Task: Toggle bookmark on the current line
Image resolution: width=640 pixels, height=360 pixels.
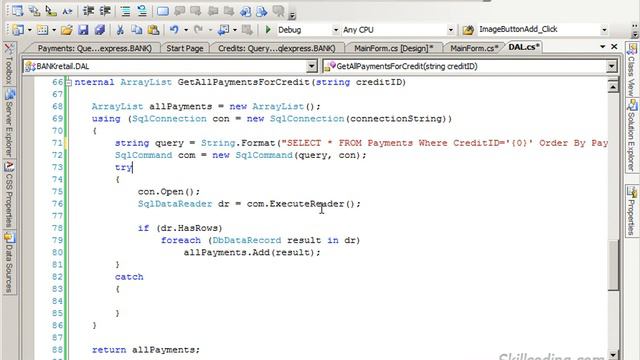Action: click(163, 11)
